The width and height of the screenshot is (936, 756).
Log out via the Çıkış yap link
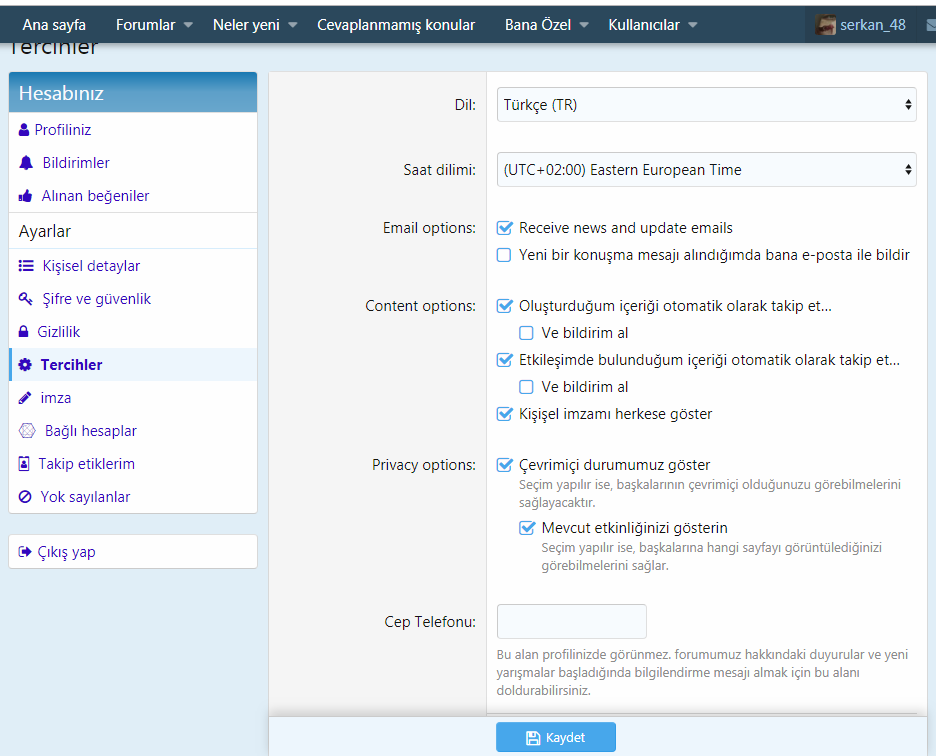(66, 552)
